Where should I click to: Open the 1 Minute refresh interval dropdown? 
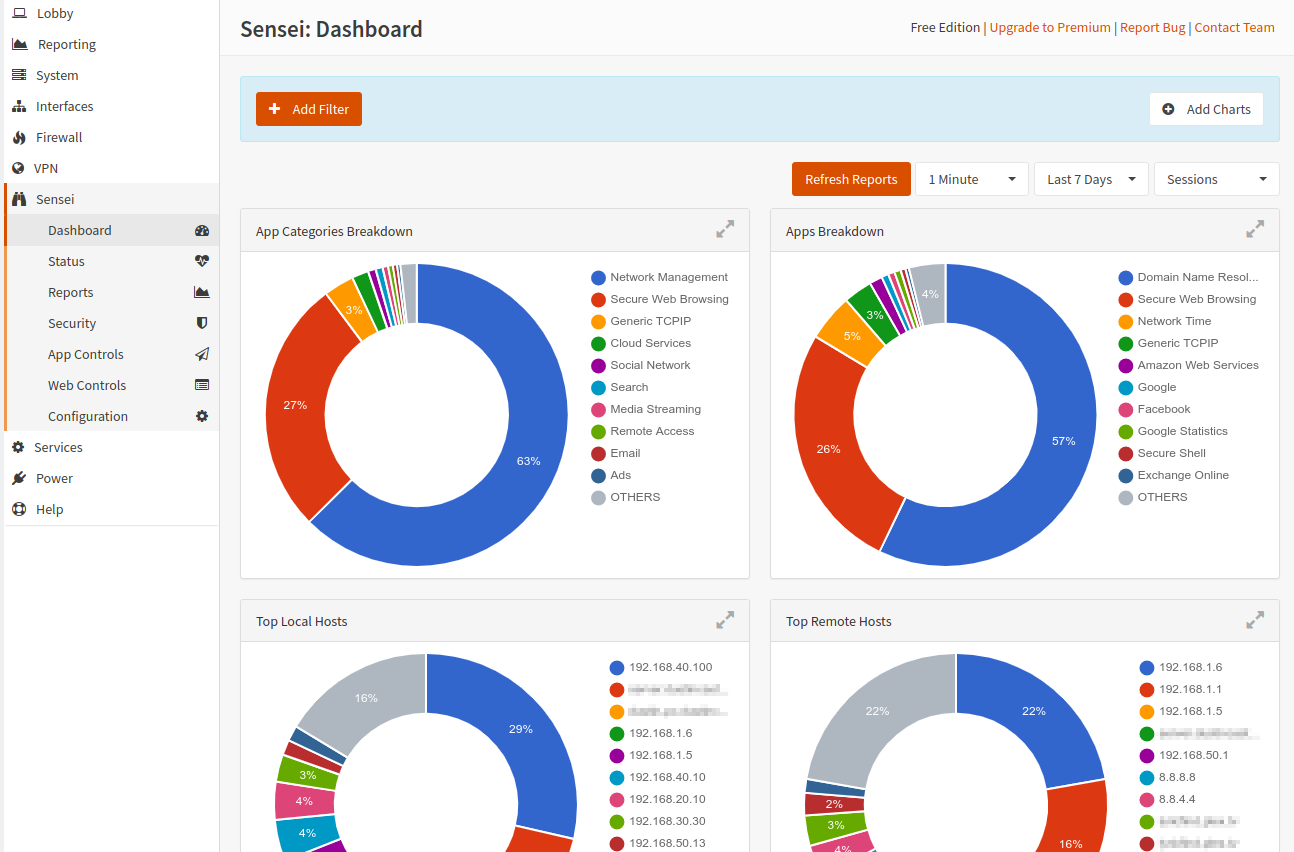tap(972, 179)
